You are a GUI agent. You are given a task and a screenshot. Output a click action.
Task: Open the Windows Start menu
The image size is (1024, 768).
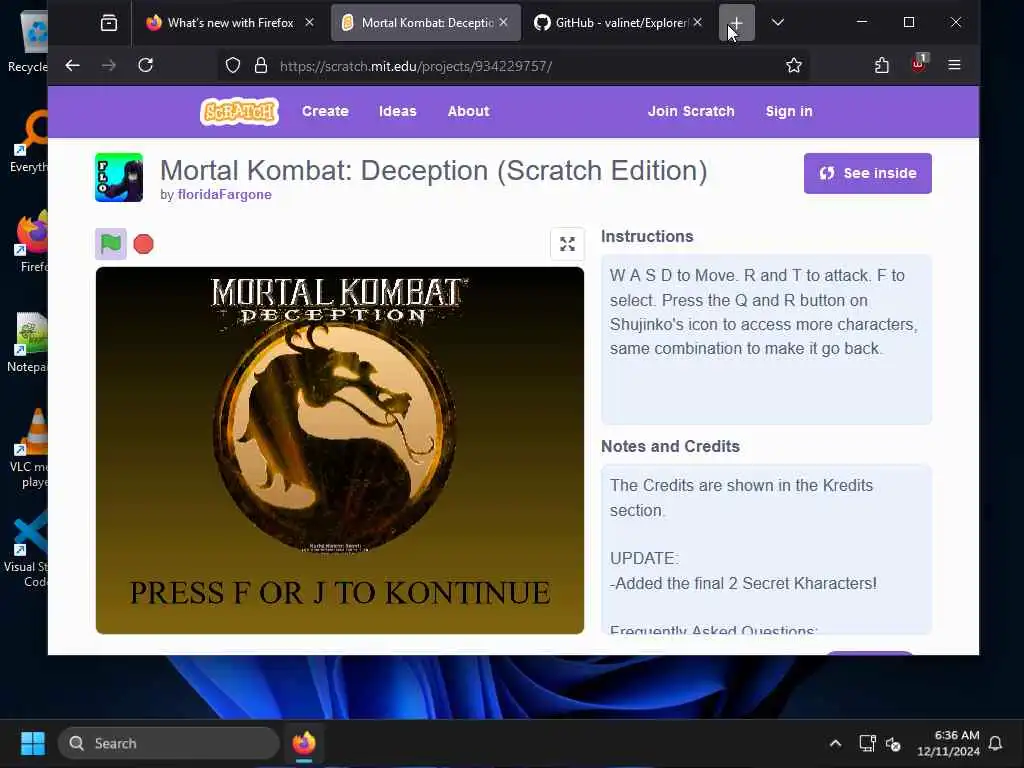33,743
